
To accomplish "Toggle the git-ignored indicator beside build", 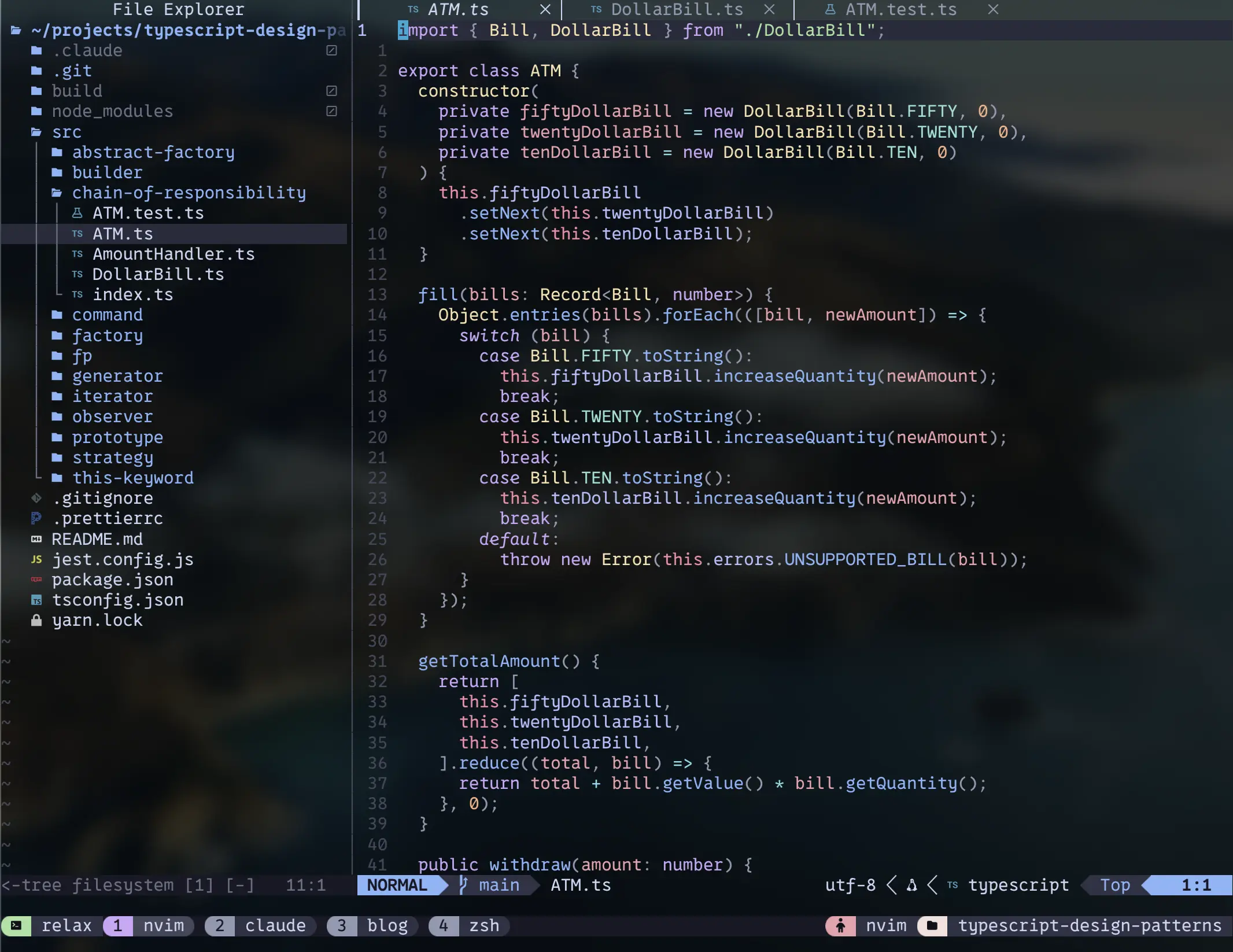I will click(x=331, y=90).
